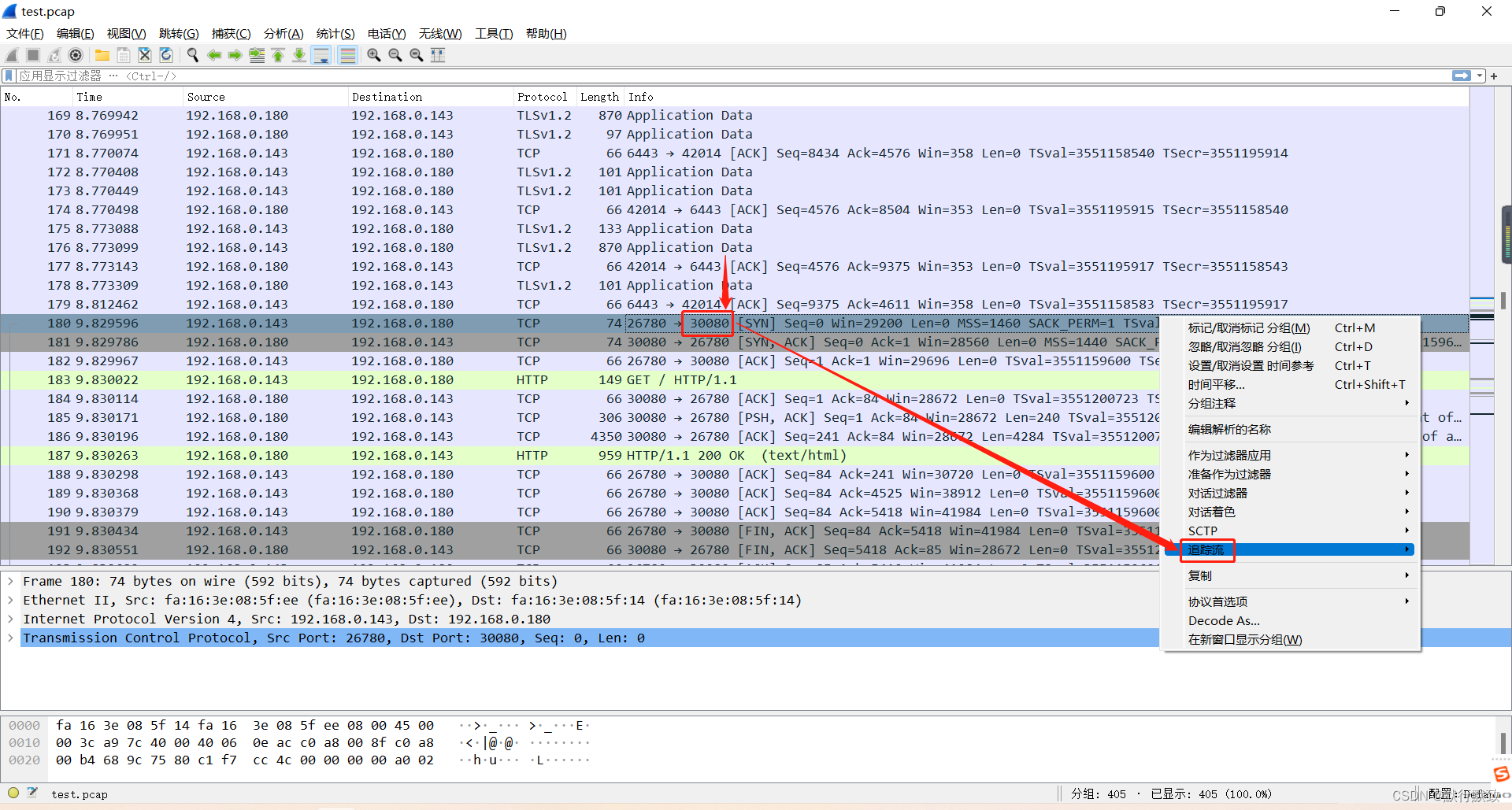
Task: Toggle auto-scroll during live capture
Action: point(321,55)
